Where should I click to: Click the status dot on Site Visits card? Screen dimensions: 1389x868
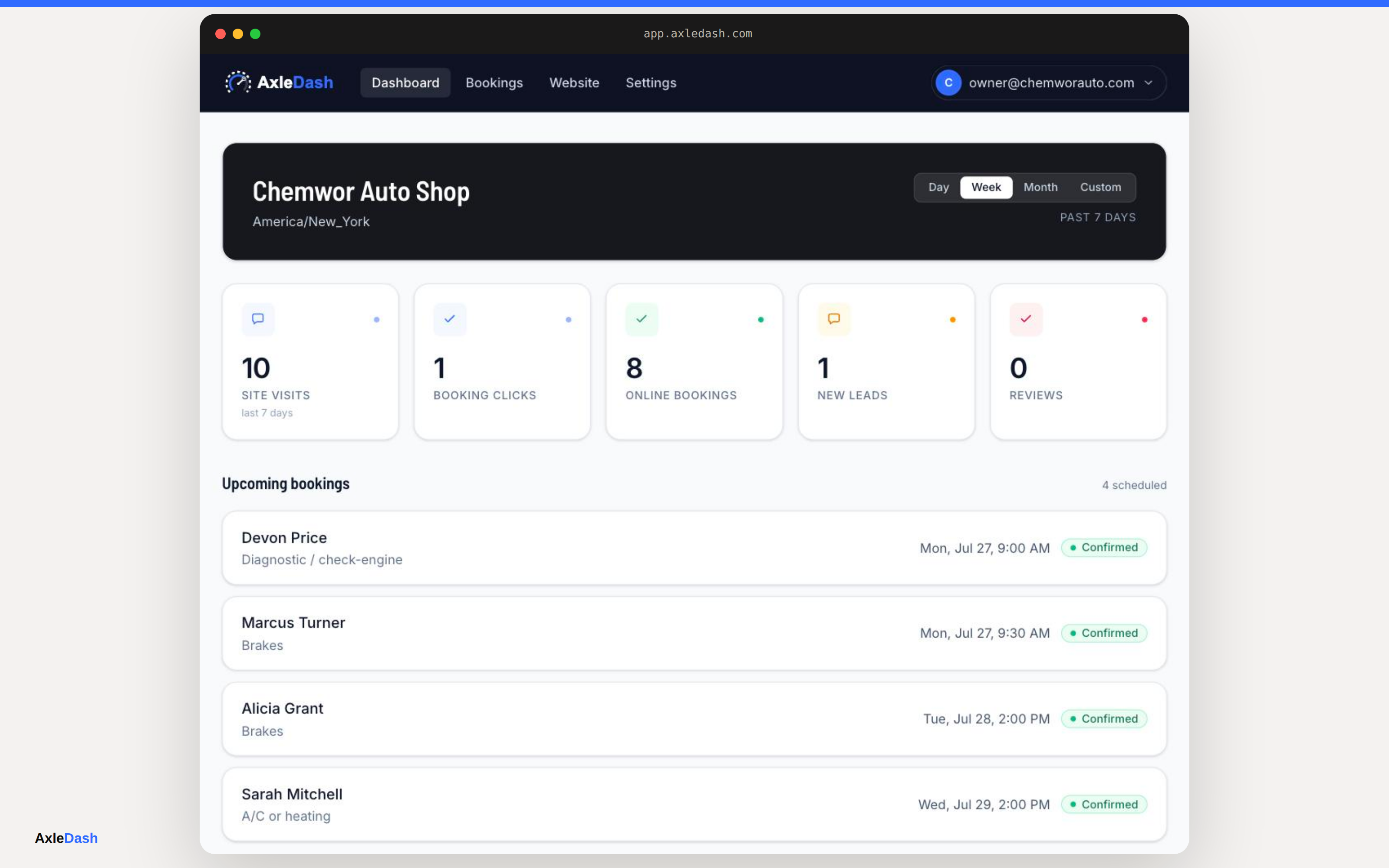pos(376,320)
